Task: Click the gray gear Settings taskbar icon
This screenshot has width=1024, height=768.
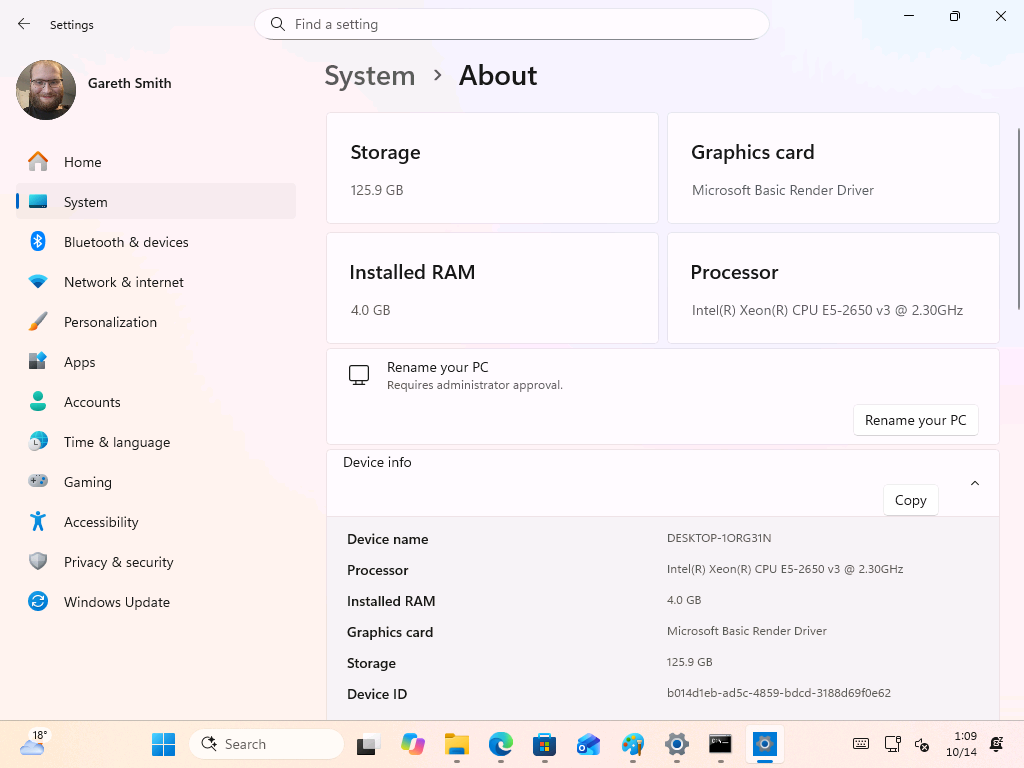Action: tap(677, 744)
